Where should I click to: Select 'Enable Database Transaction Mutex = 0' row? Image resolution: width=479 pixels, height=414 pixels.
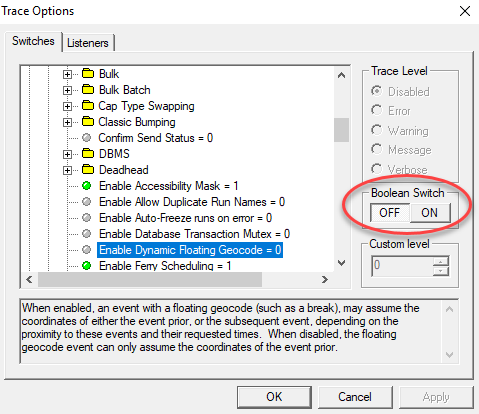point(195,234)
